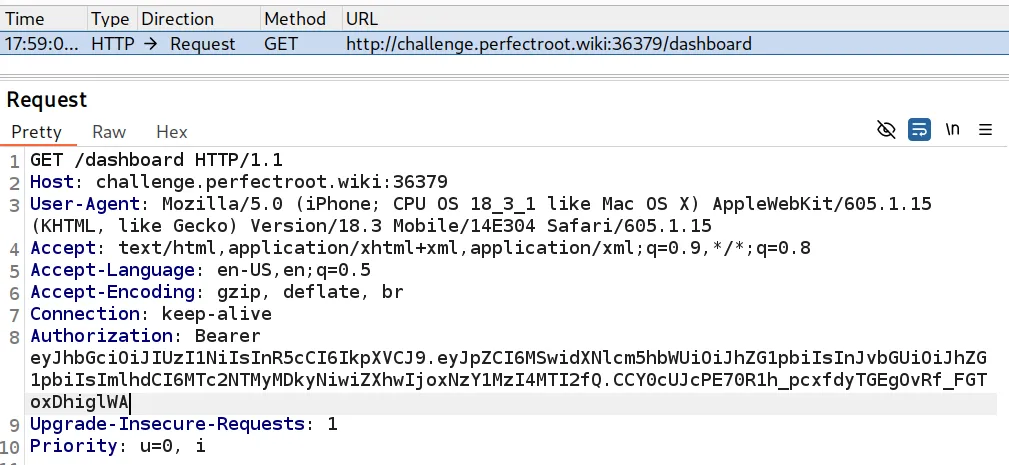The image size is (1009, 465).
Task: Click the Request panel title
Action: click(x=47, y=100)
